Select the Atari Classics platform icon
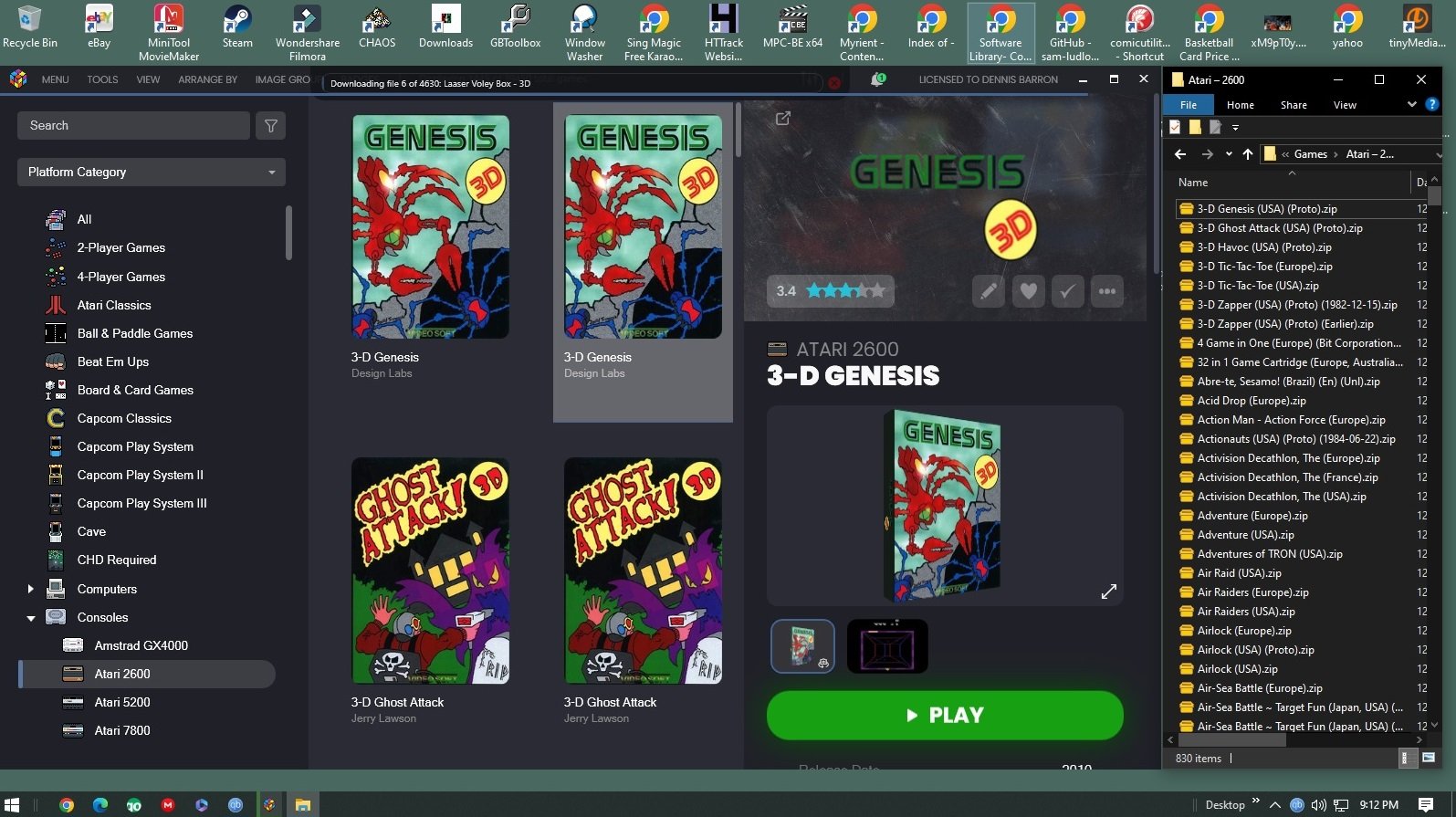This screenshot has width=1456, height=817. pyautogui.click(x=56, y=305)
